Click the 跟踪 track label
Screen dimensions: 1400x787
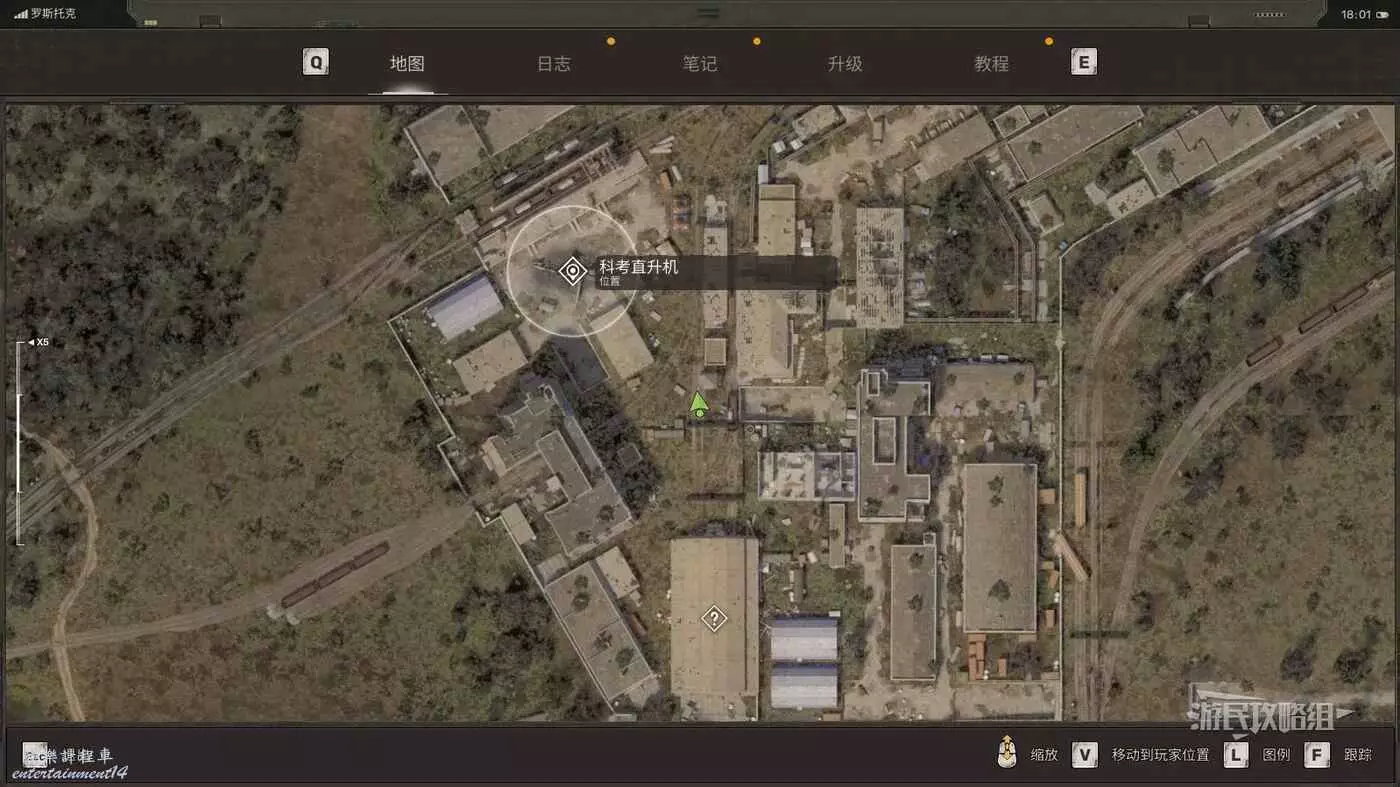coord(1358,755)
